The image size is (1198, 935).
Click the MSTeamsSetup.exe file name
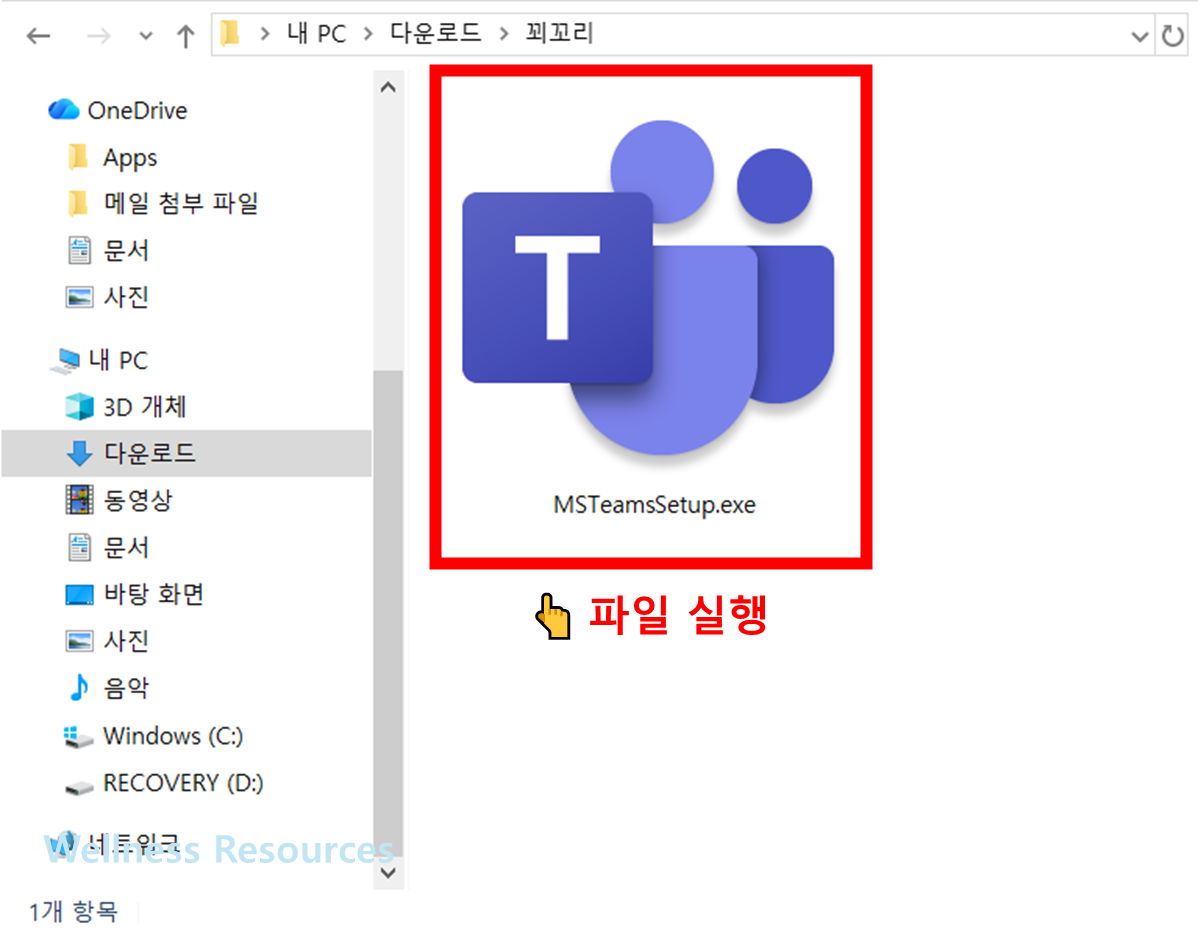click(655, 505)
